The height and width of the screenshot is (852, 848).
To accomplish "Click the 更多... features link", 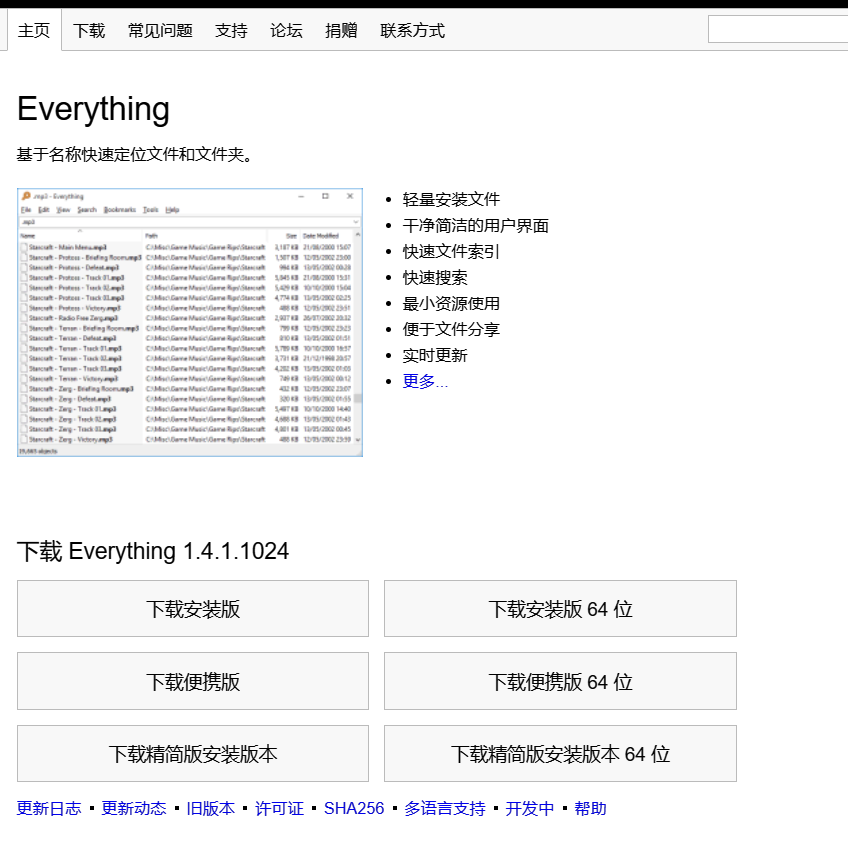I will point(425,381).
